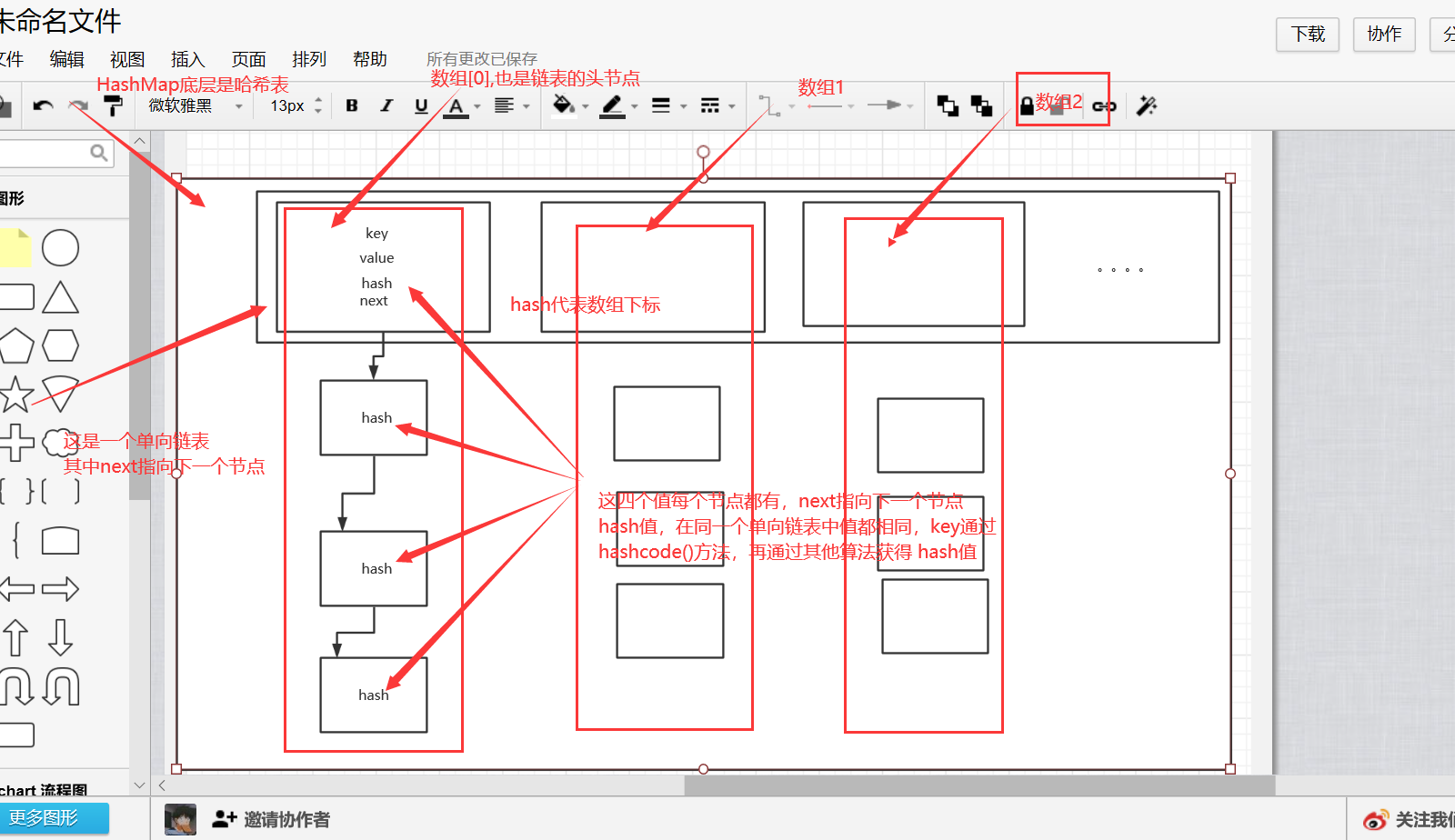This screenshot has width=1455, height=840.
Task: Select the right-hand U-turn arrow shape
Action: coord(60,686)
